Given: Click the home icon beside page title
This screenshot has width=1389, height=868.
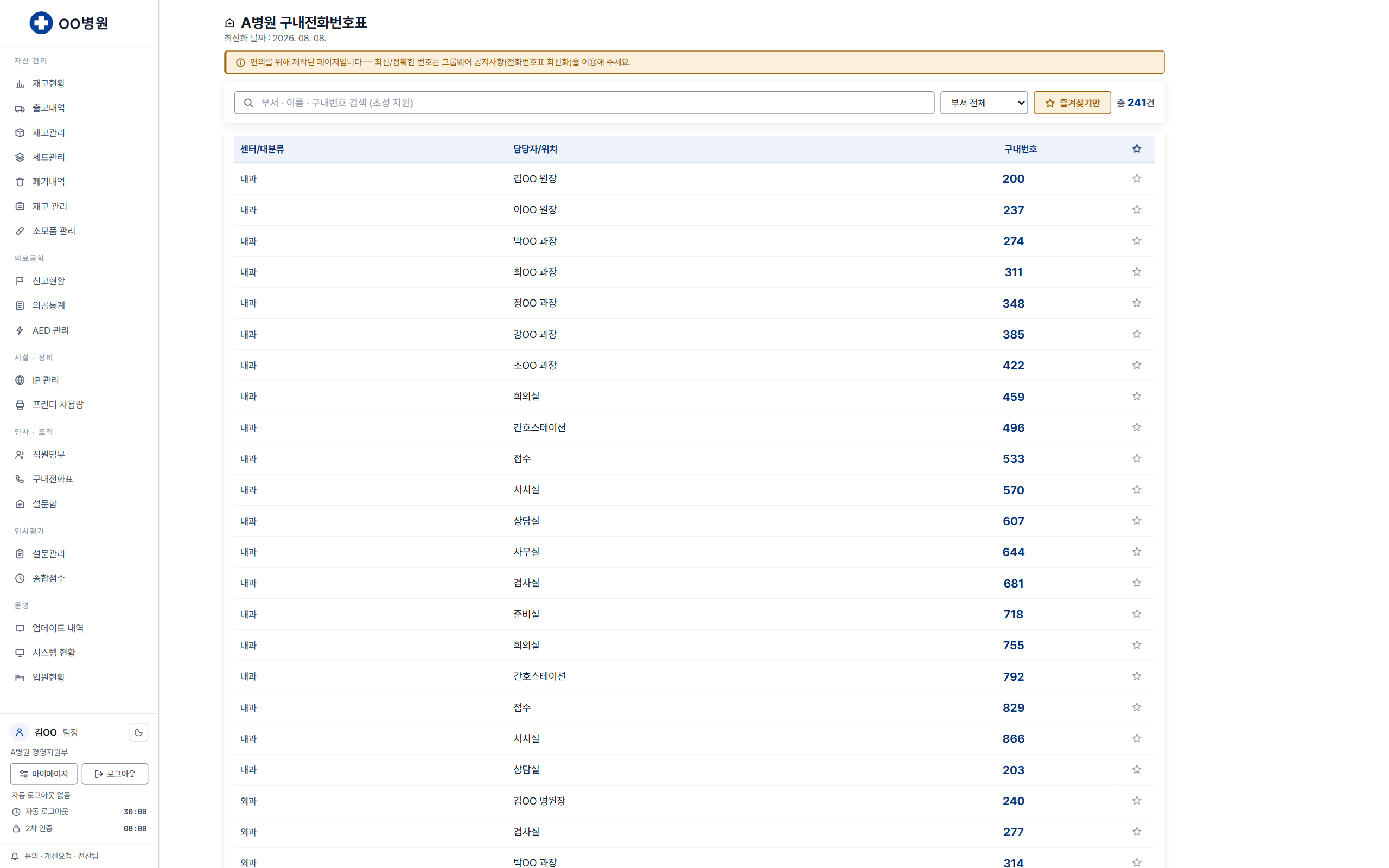Looking at the screenshot, I should [230, 23].
